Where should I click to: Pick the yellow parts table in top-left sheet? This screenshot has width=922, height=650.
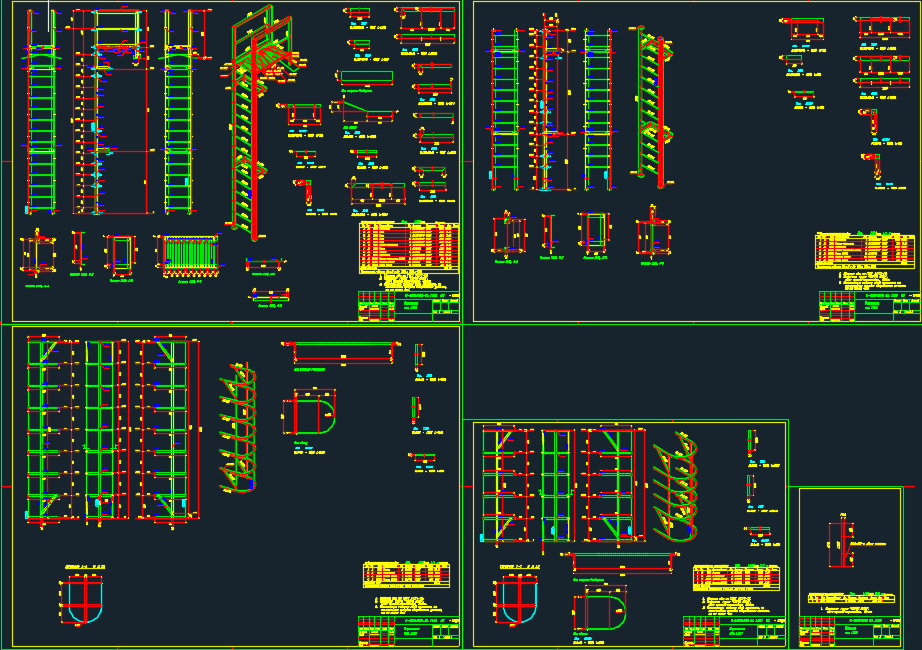coord(409,247)
